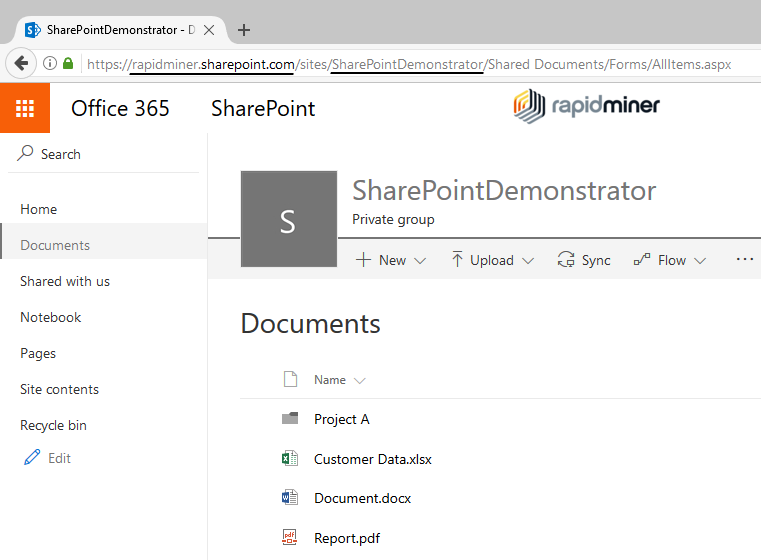This screenshot has height=560, width=761.
Task: Click the Project A folder icon
Action: click(x=290, y=418)
